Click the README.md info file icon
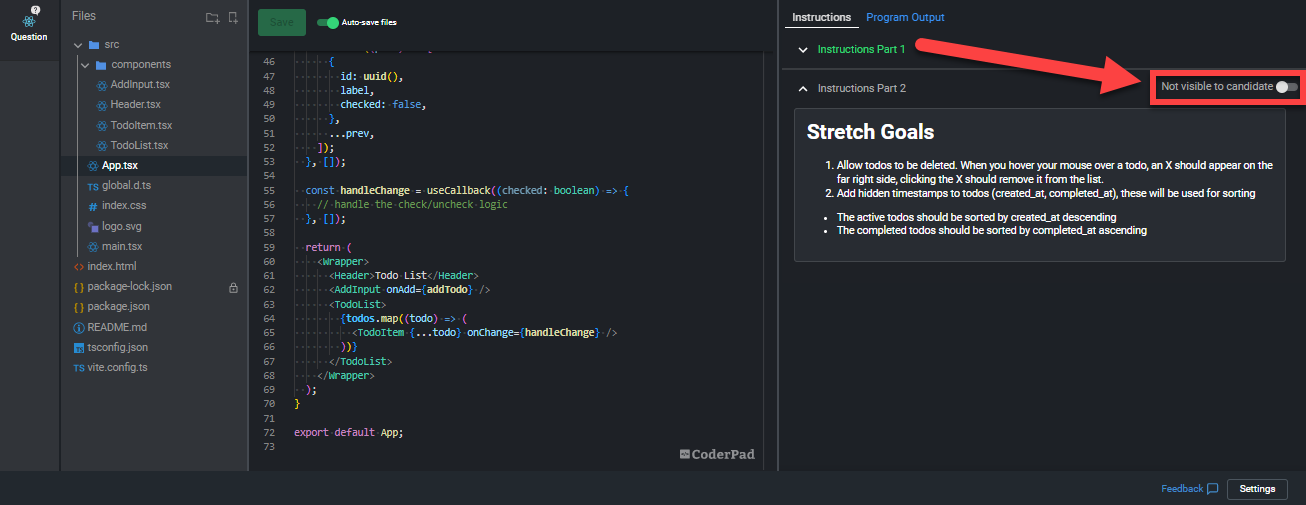The image size is (1306, 505). click(x=79, y=327)
